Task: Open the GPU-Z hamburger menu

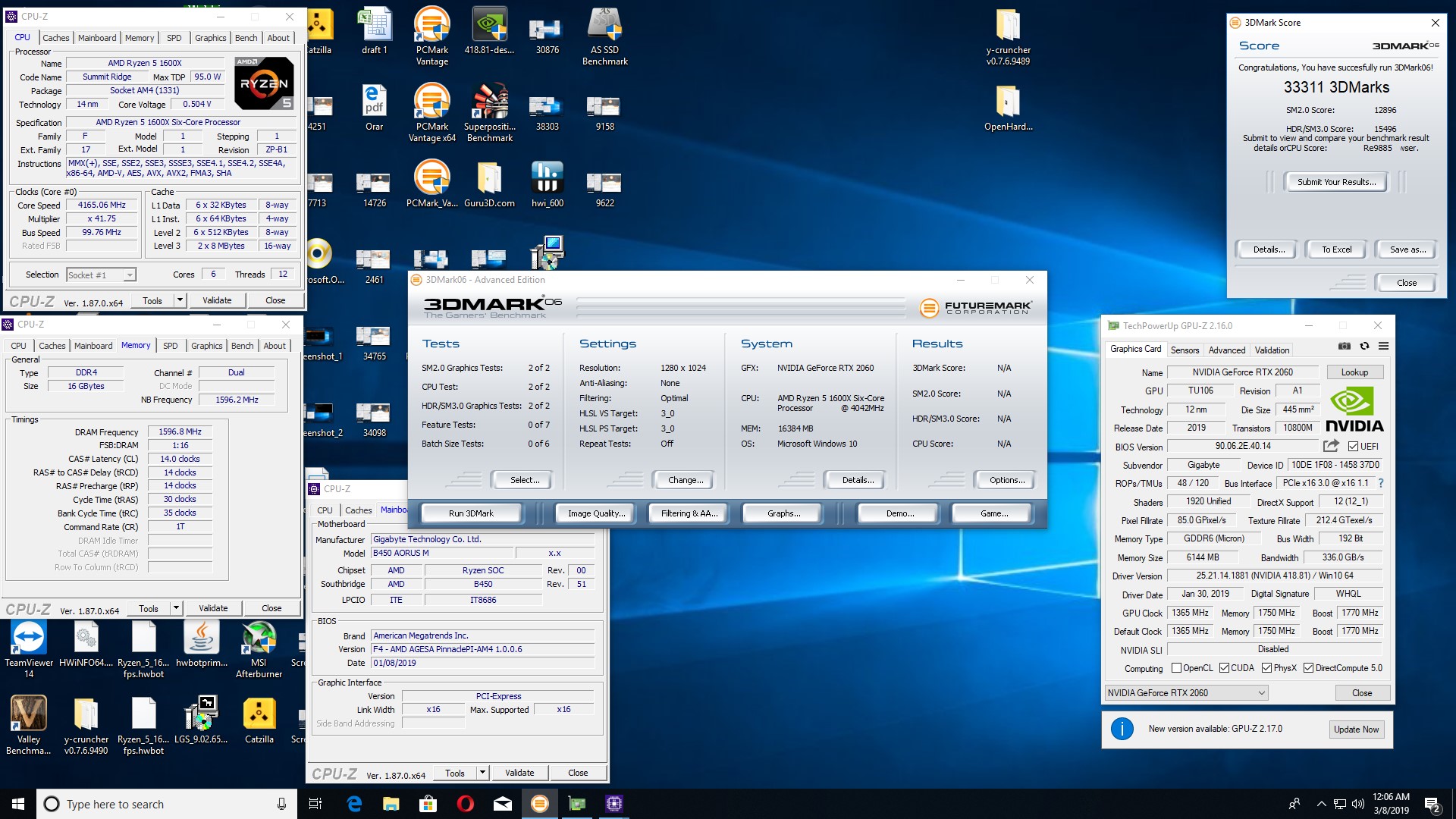Action: [1383, 346]
